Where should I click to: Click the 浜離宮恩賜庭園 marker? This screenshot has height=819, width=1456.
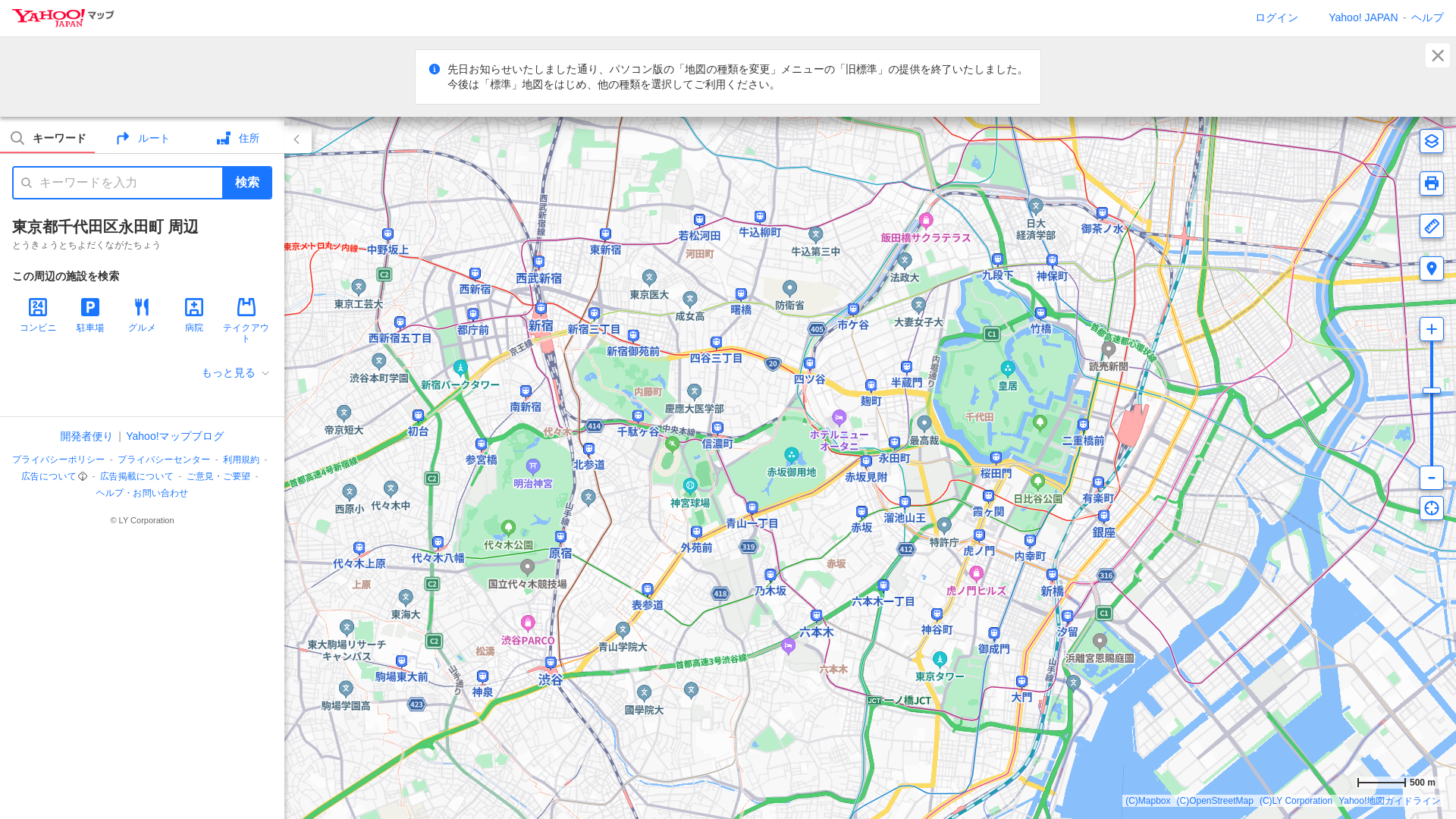[x=1100, y=642]
